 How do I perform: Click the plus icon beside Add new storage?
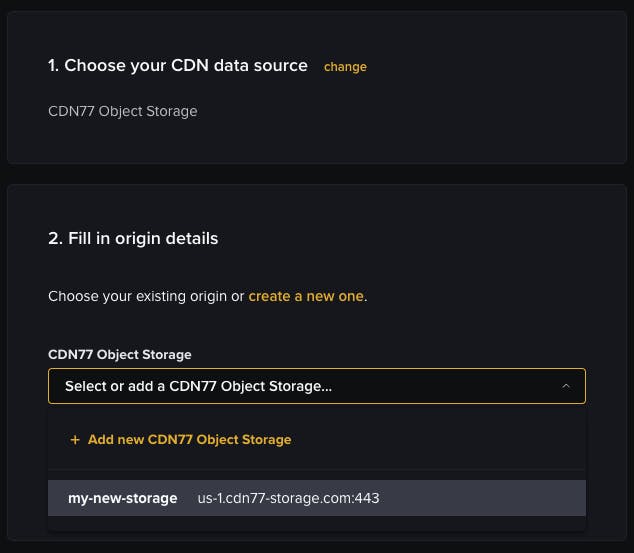click(x=75, y=440)
